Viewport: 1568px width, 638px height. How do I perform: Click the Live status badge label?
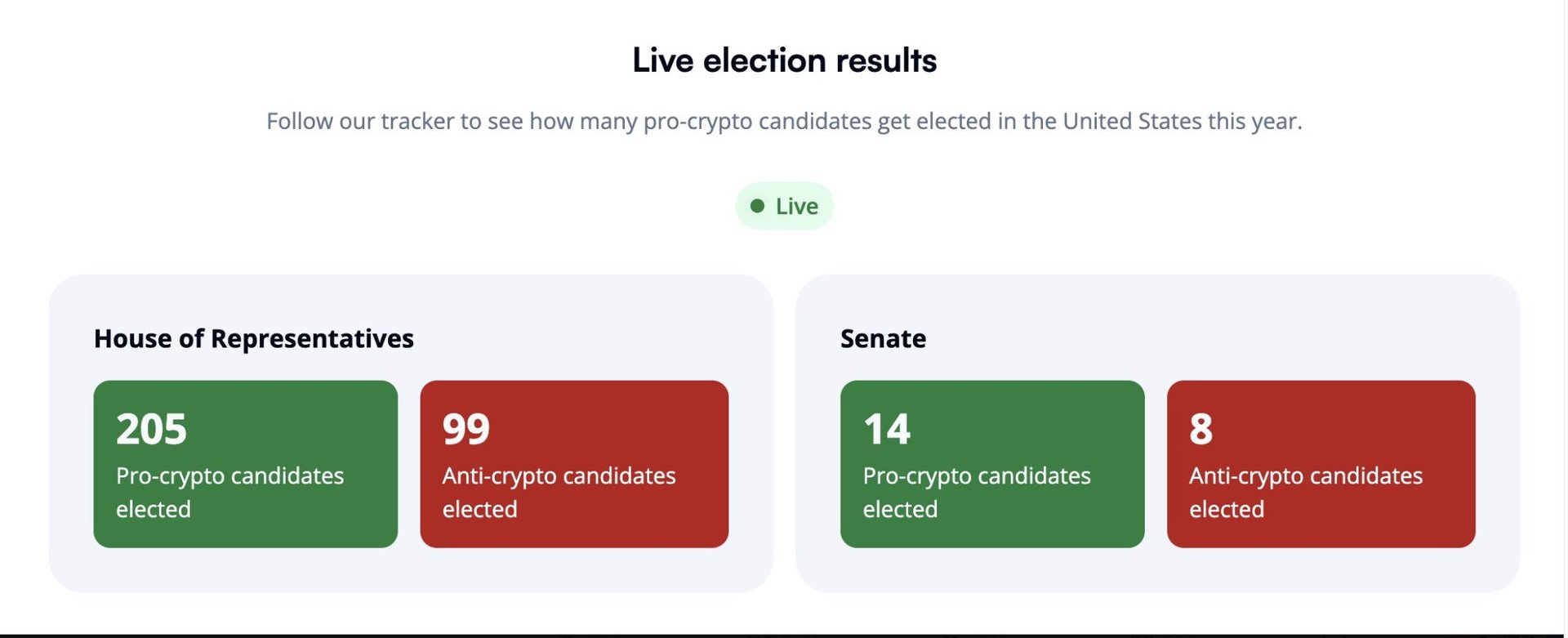coord(796,206)
